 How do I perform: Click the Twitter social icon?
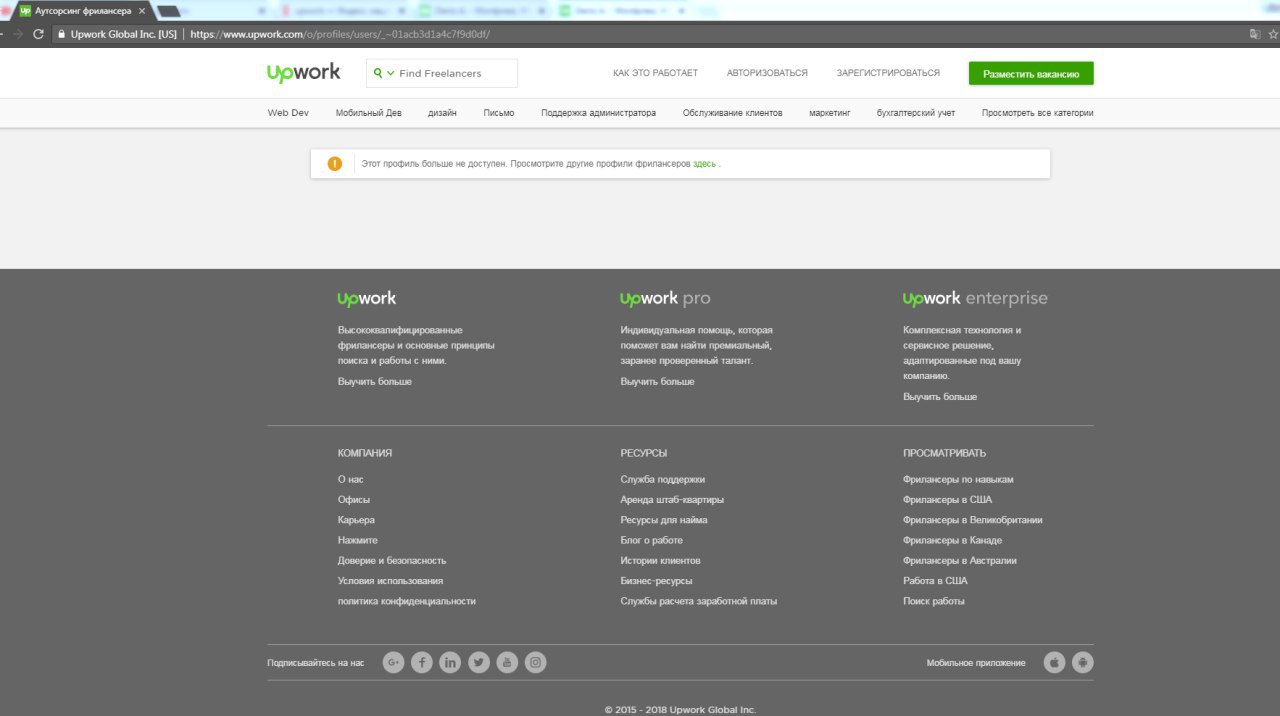[479, 662]
